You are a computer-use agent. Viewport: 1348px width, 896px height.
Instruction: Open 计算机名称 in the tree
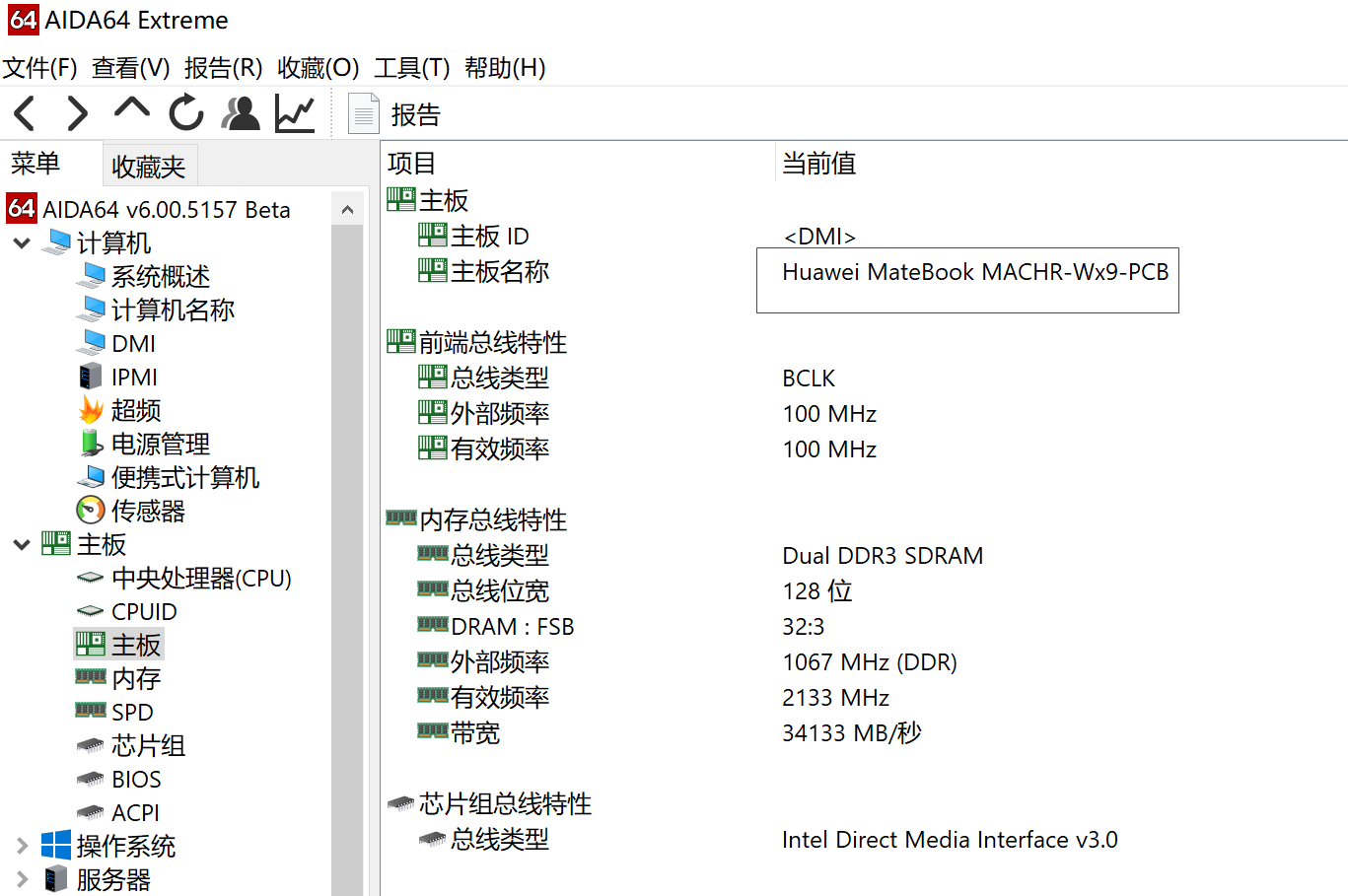click(x=156, y=310)
